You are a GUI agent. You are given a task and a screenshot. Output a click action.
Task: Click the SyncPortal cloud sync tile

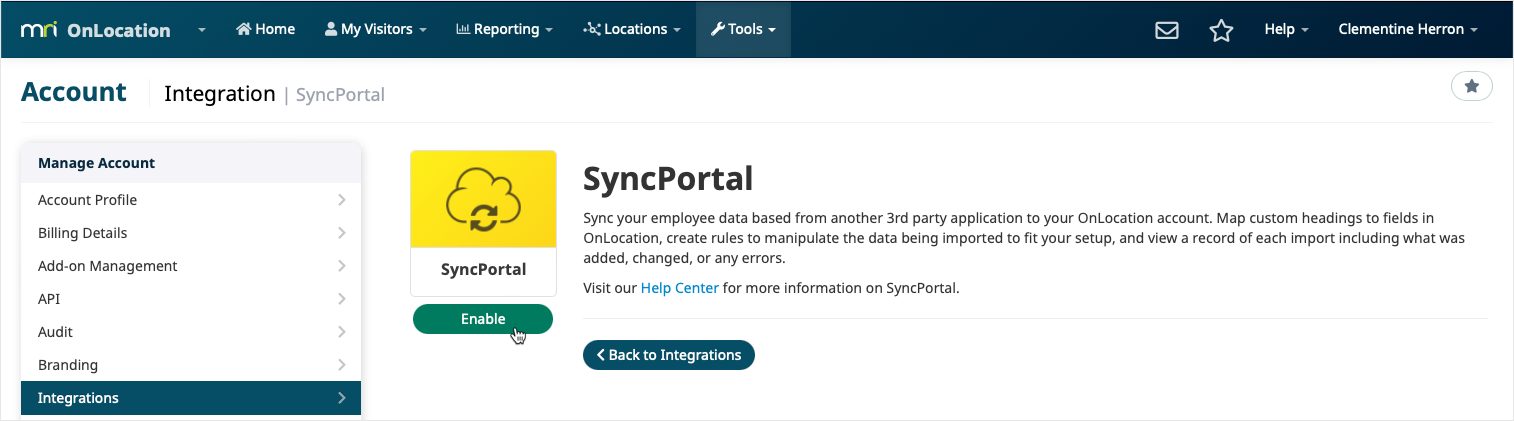(483, 223)
